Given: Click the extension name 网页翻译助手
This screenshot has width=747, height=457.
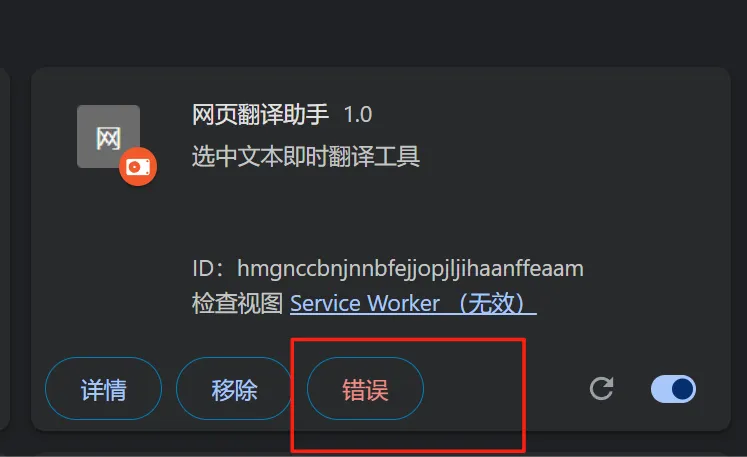Looking at the screenshot, I should [x=260, y=114].
